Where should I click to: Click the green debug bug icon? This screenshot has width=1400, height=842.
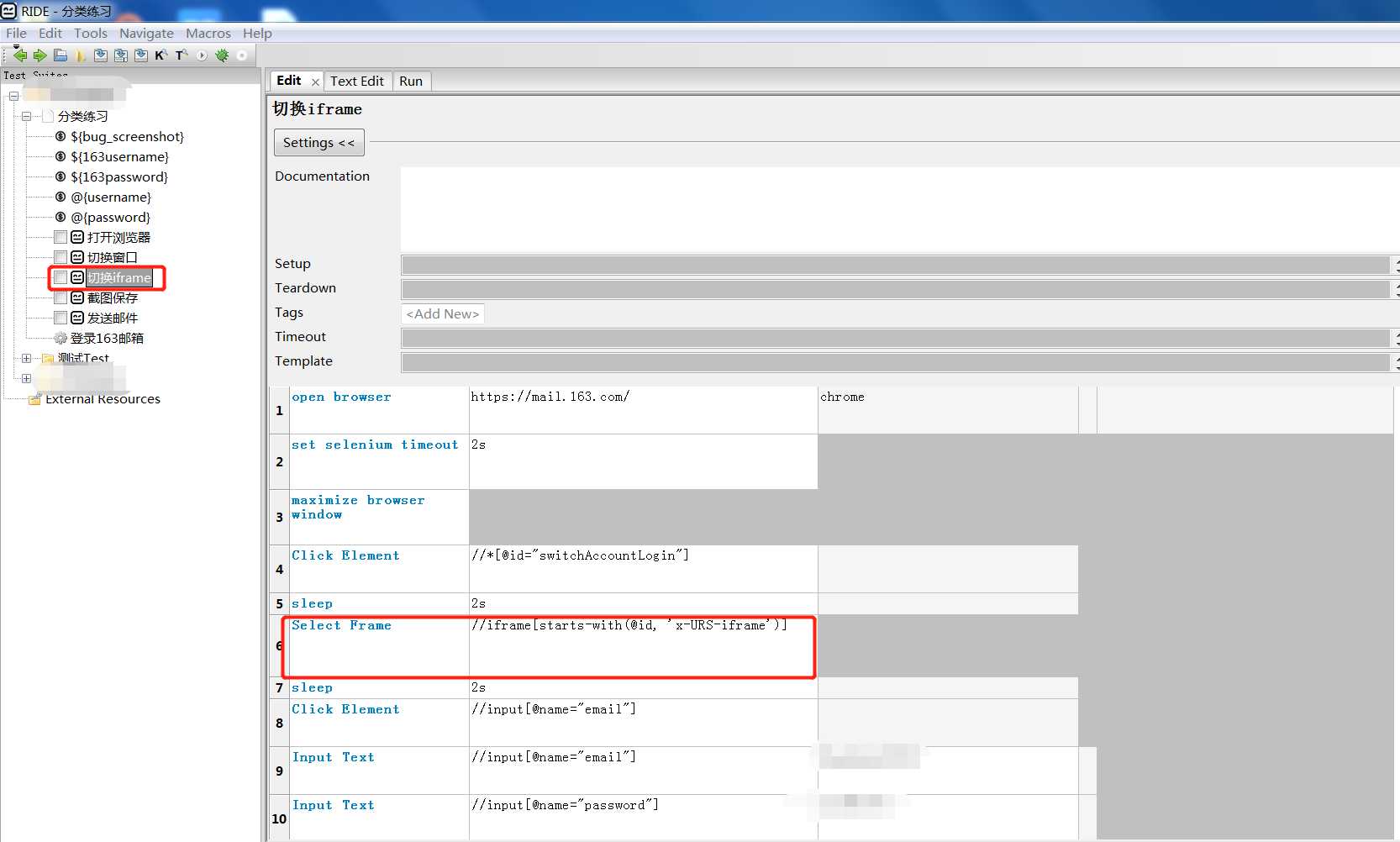pyautogui.click(x=222, y=55)
